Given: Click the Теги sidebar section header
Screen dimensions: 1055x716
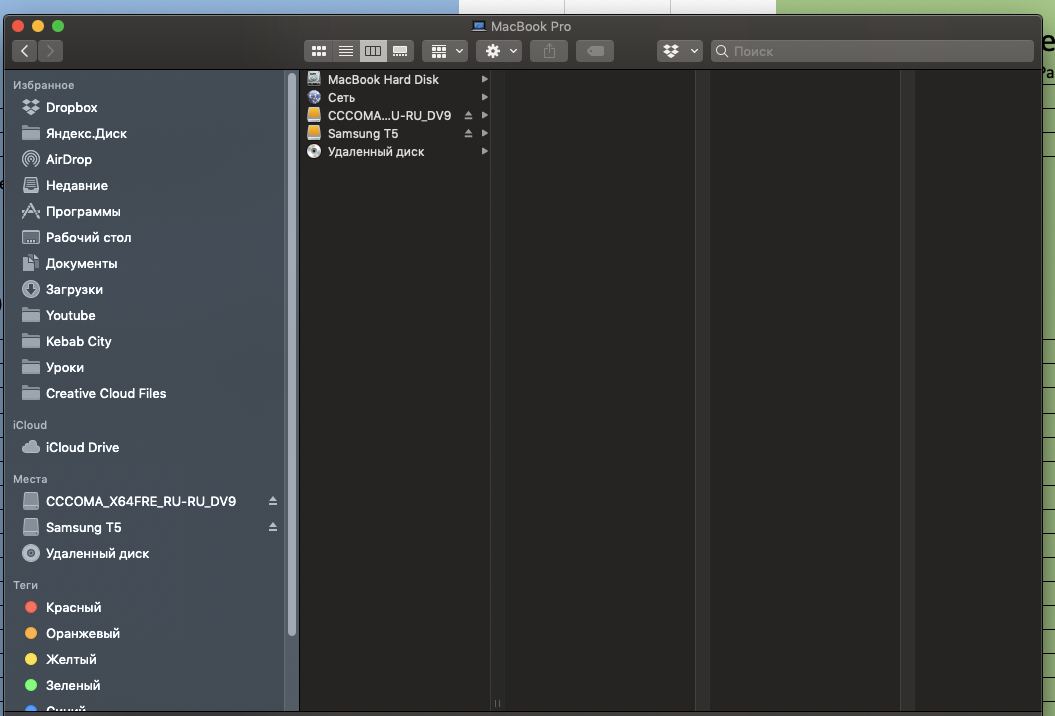Looking at the screenshot, I should 26,585.
